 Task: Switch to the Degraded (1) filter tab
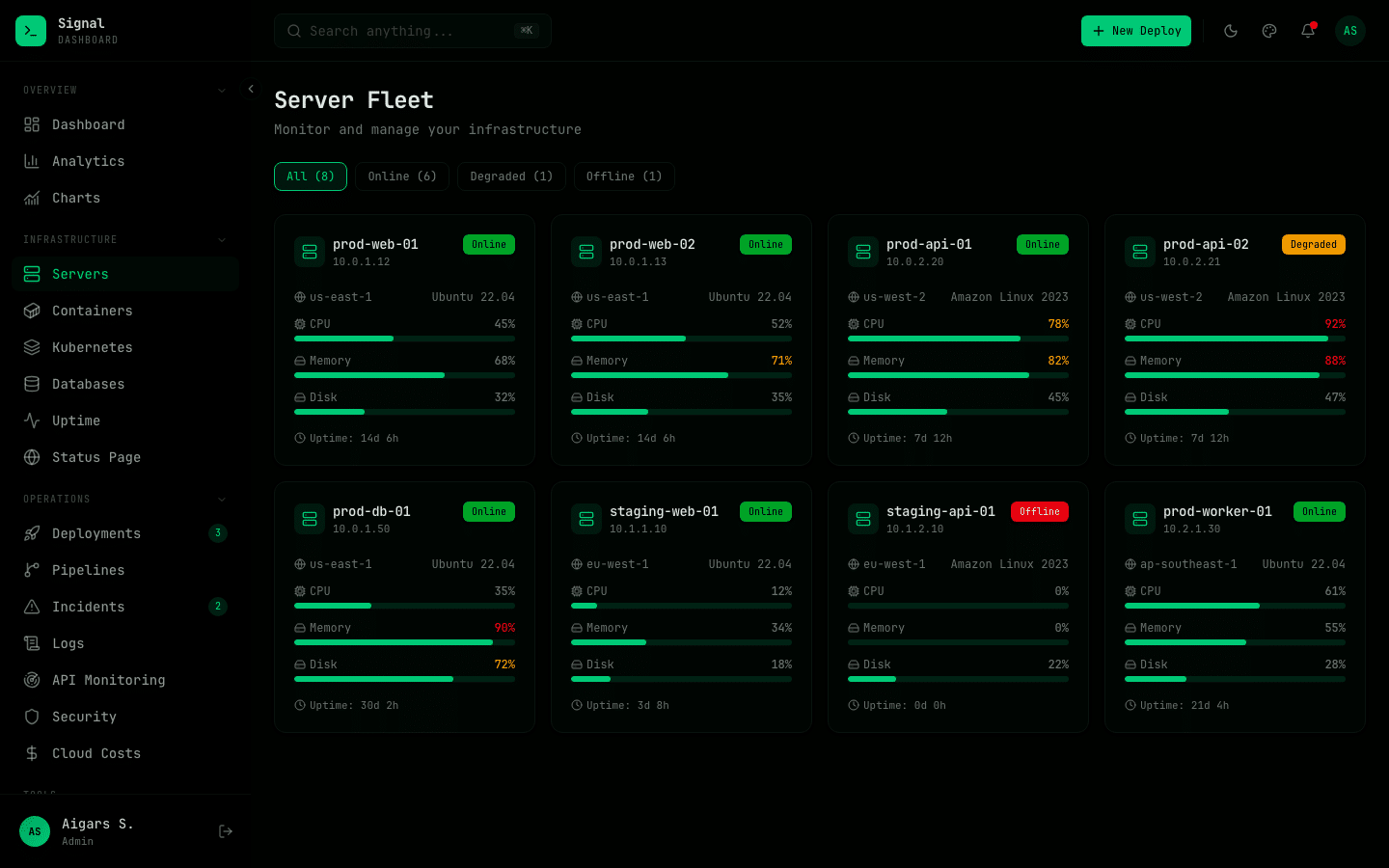511,176
